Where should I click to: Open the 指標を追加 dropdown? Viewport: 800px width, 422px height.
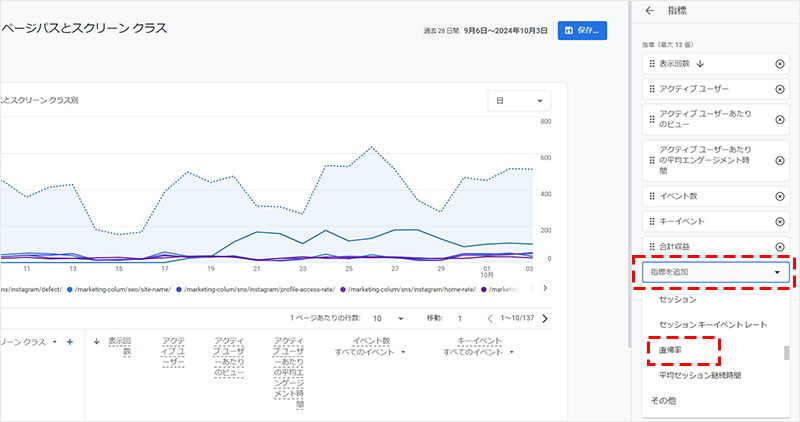click(715, 272)
